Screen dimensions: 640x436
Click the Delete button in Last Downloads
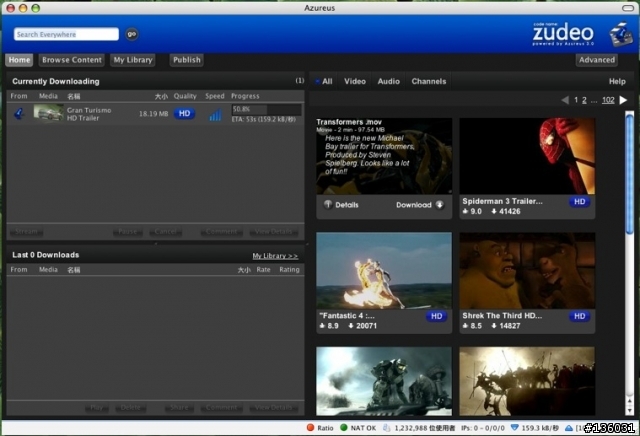click(131, 407)
